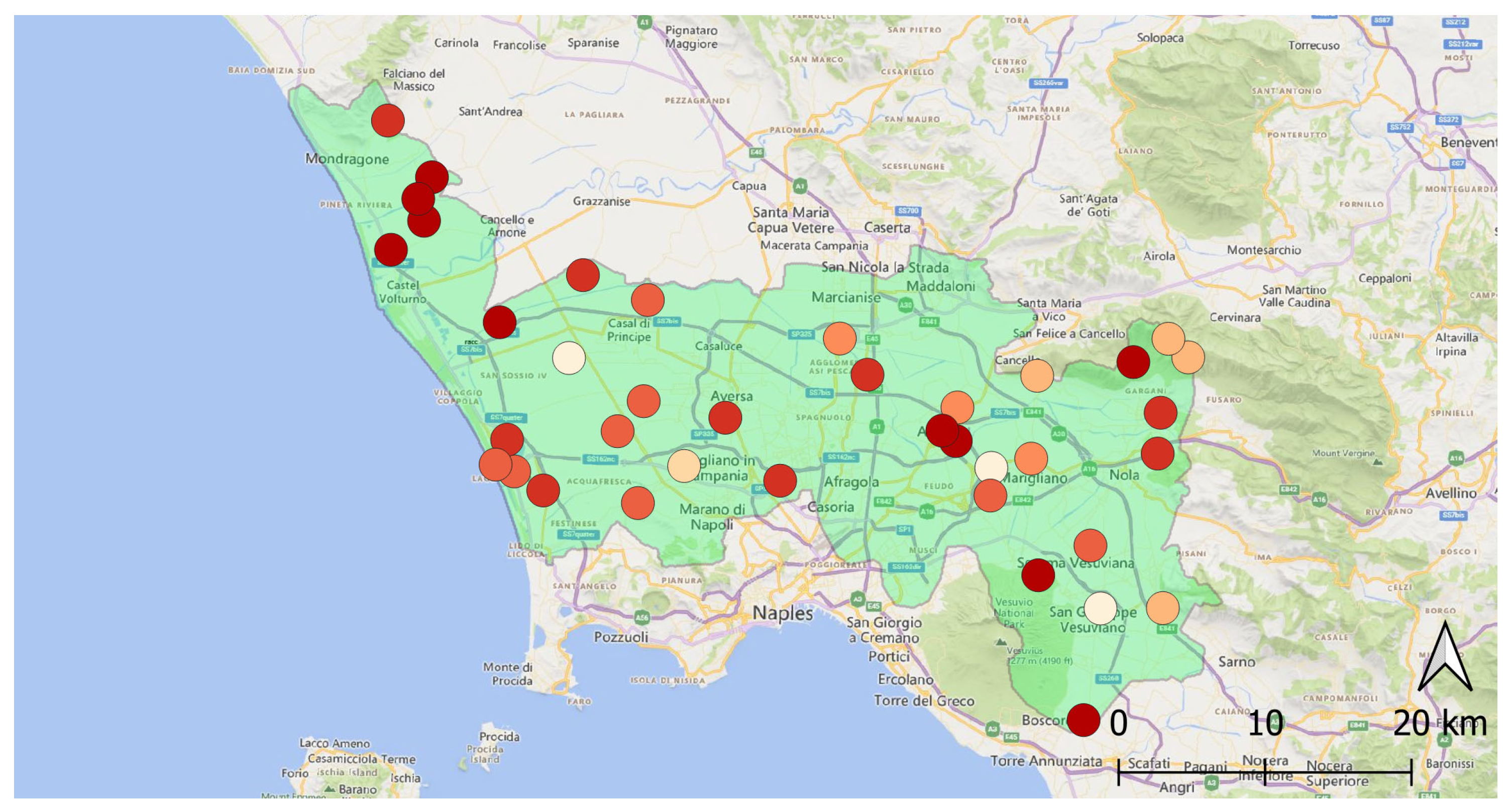Image resolution: width=1510 pixels, height=812 pixels.
Task: Click the cream marker on San Giuseppe Vesuviano
Action: click(x=1100, y=608)
